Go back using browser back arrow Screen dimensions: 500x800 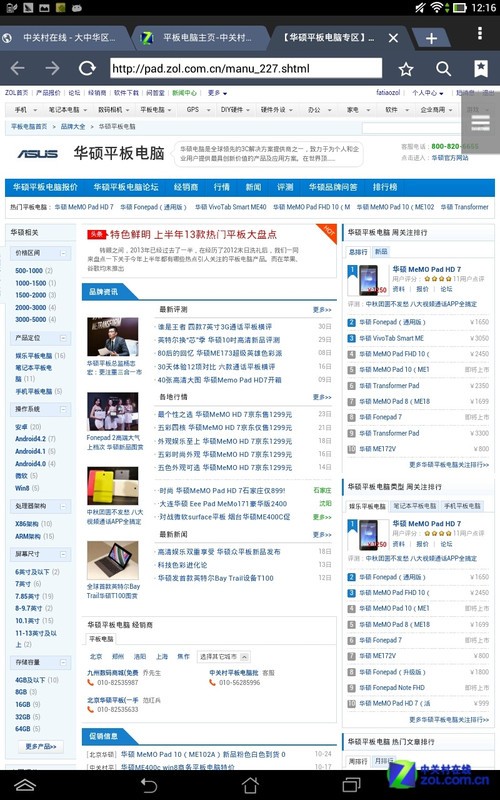tap(17, 68)
